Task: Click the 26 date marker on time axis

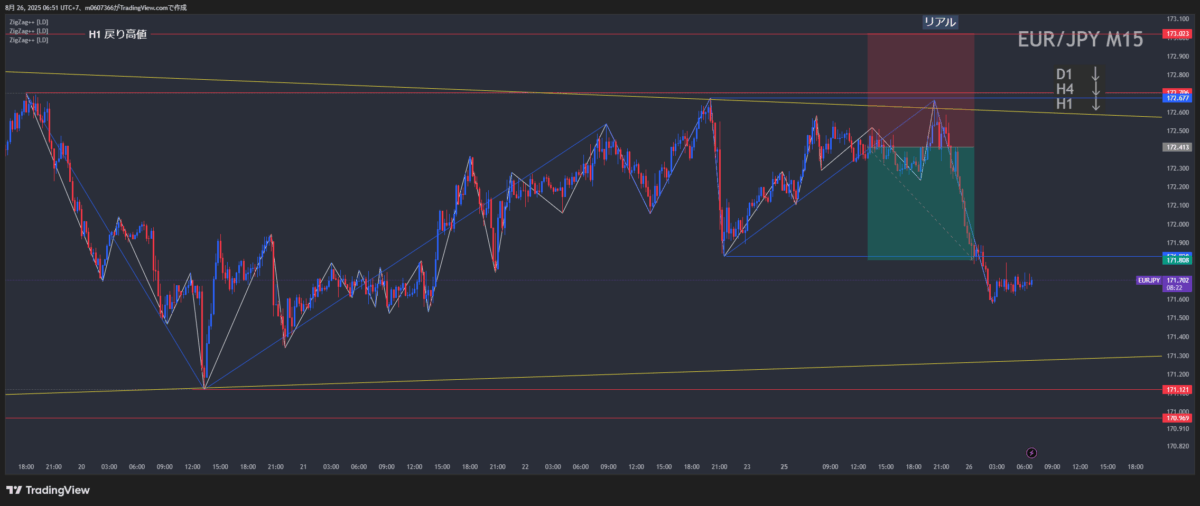Action: coord(967,466)
